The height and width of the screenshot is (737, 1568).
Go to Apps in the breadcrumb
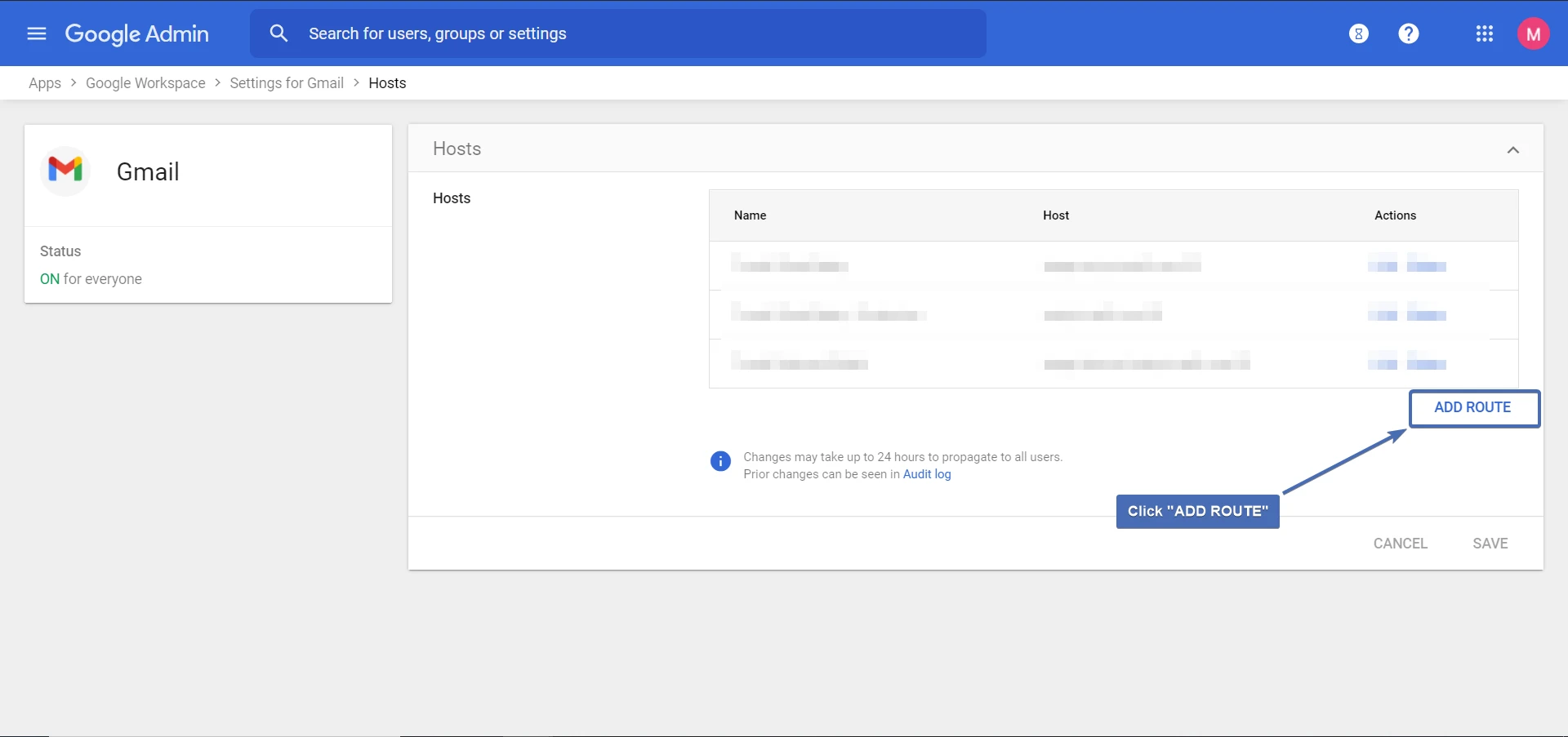(x=45, y=83)
